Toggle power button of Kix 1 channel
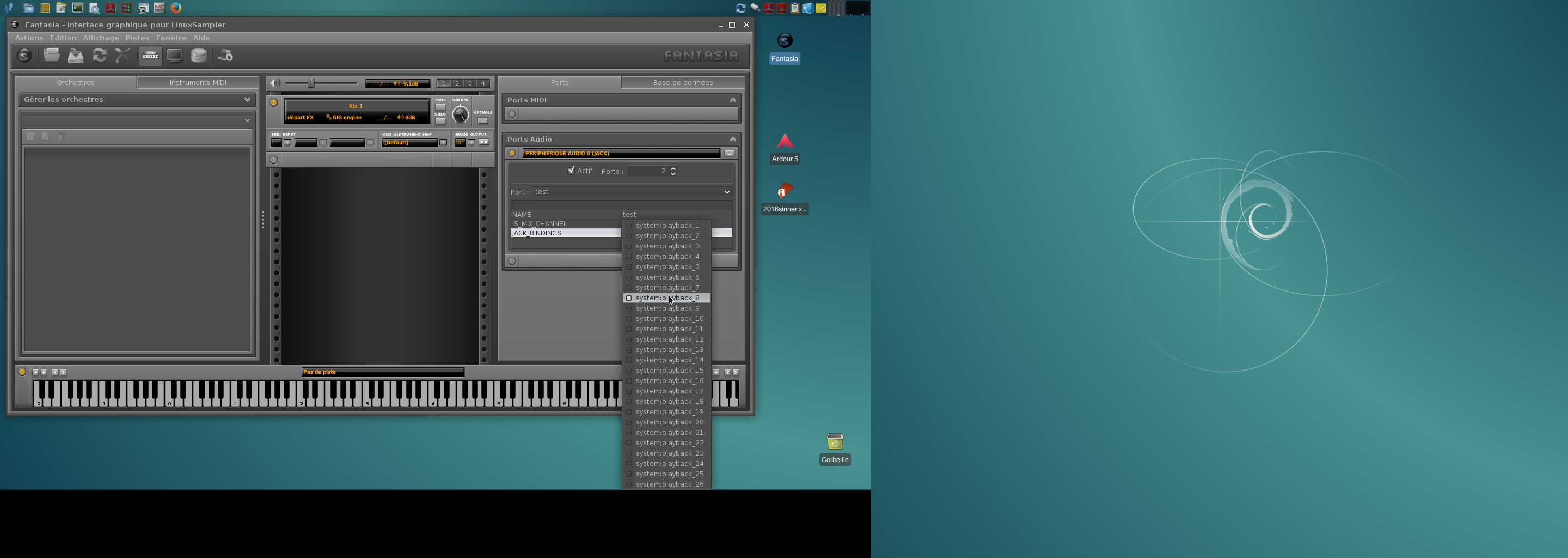1568x558 pixels. point(274,103)
